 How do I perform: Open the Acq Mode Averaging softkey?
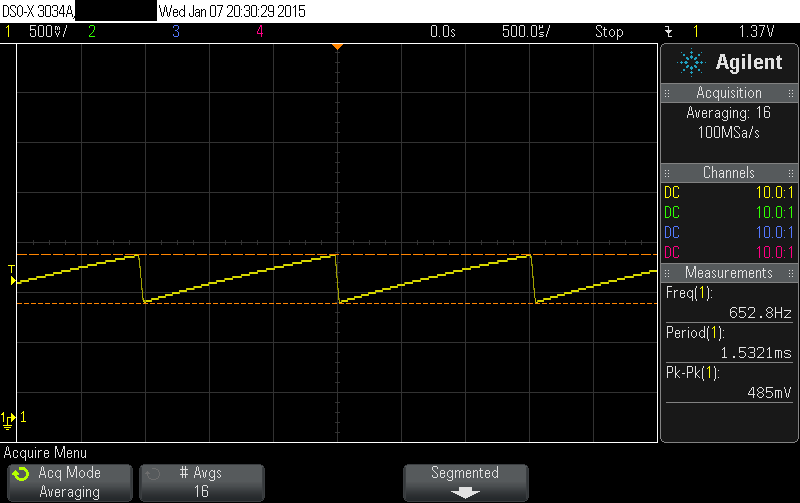(70, 483)
